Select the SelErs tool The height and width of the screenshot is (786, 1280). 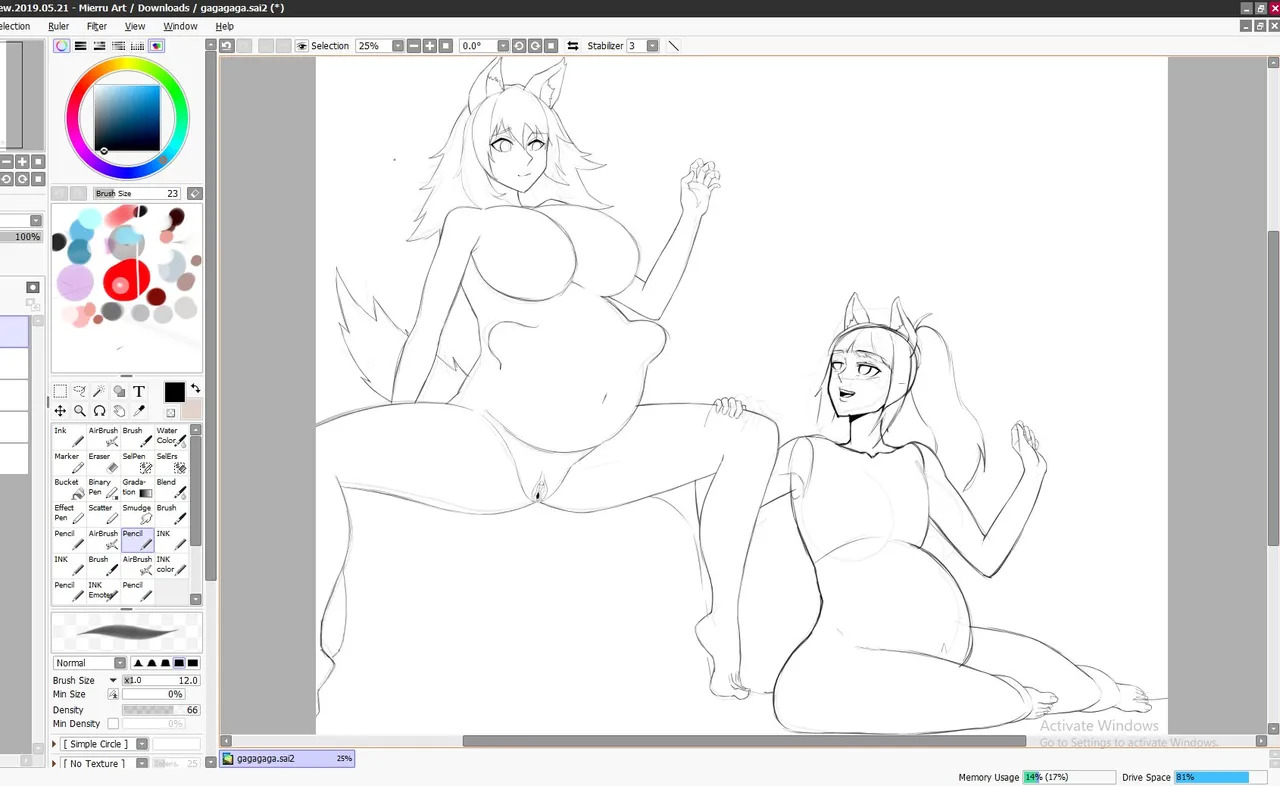[x=171, y=462]
